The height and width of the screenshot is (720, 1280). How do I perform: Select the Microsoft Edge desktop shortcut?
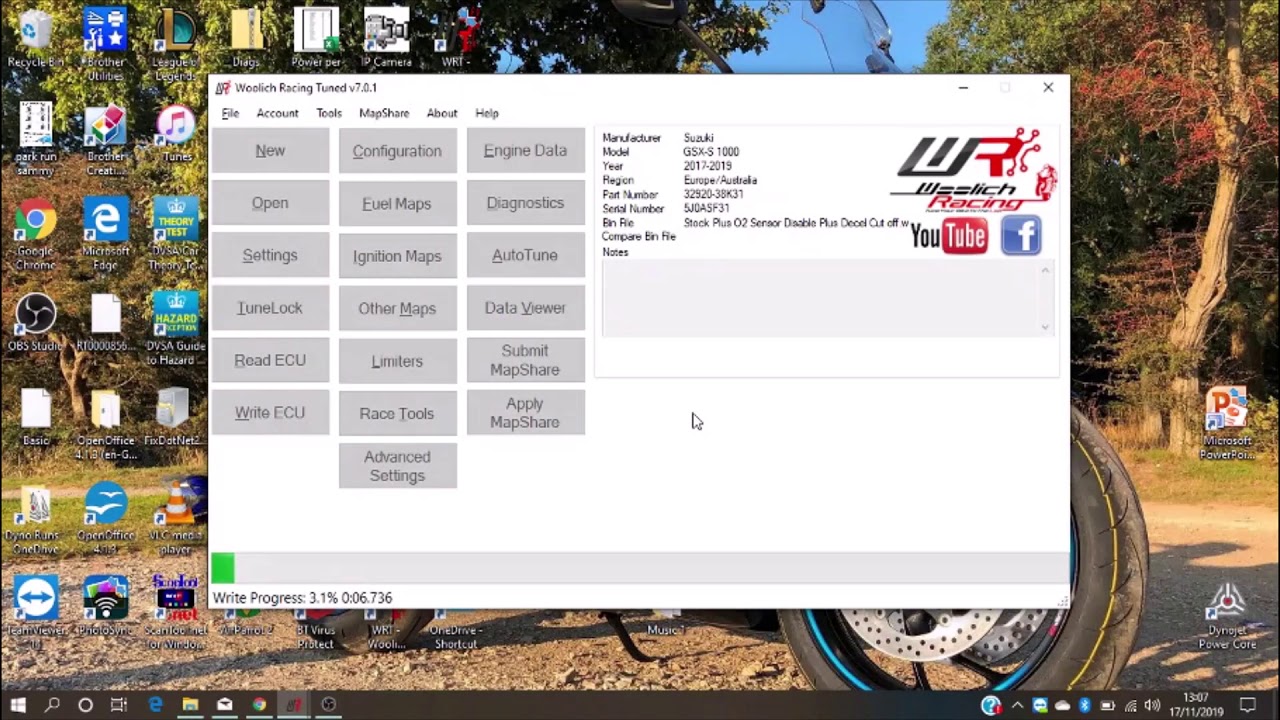tap(105, 235)
